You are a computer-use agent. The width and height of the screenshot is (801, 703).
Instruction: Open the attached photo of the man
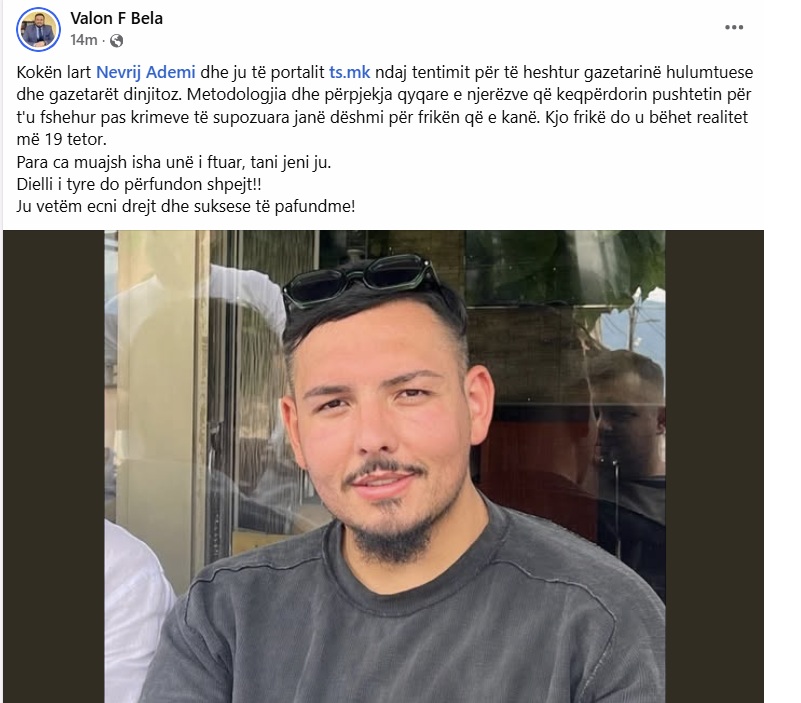coord(385,466)
